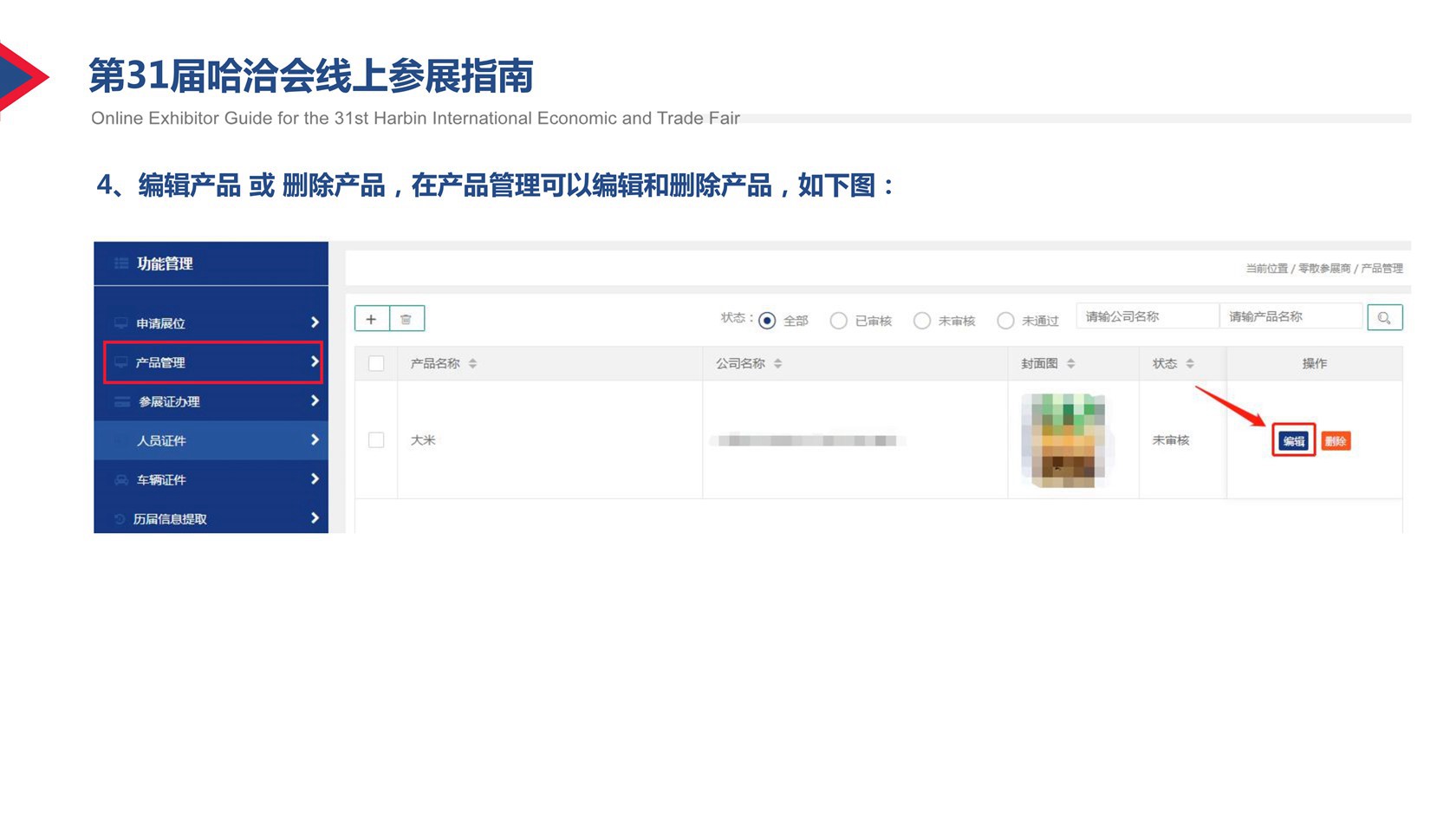The width and height of the screenshot is (1456, 819).
Task: Sort by 状态 column arrows
Action: click(x=1190, y=364)
